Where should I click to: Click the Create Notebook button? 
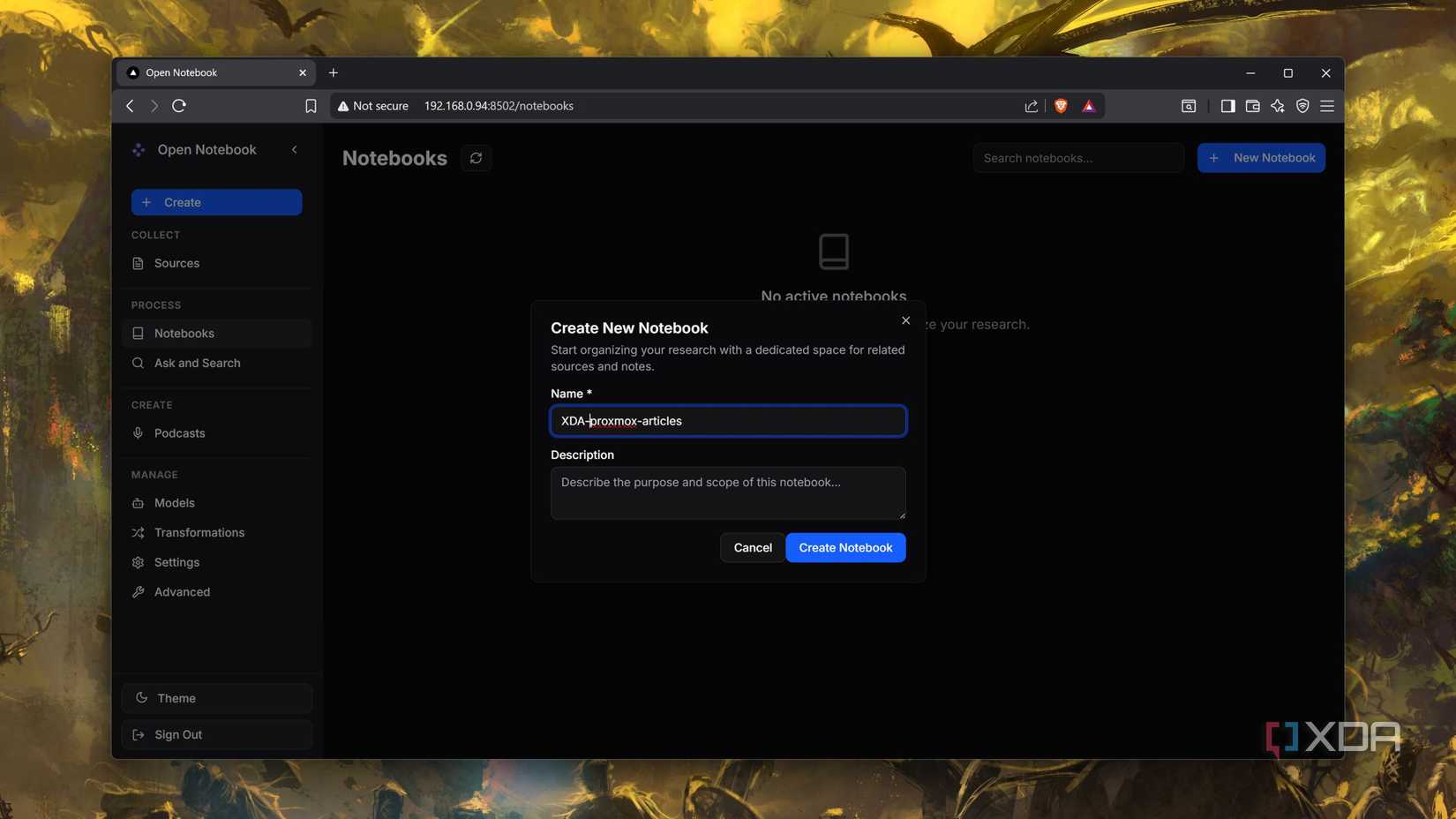(x=845, y=547)
